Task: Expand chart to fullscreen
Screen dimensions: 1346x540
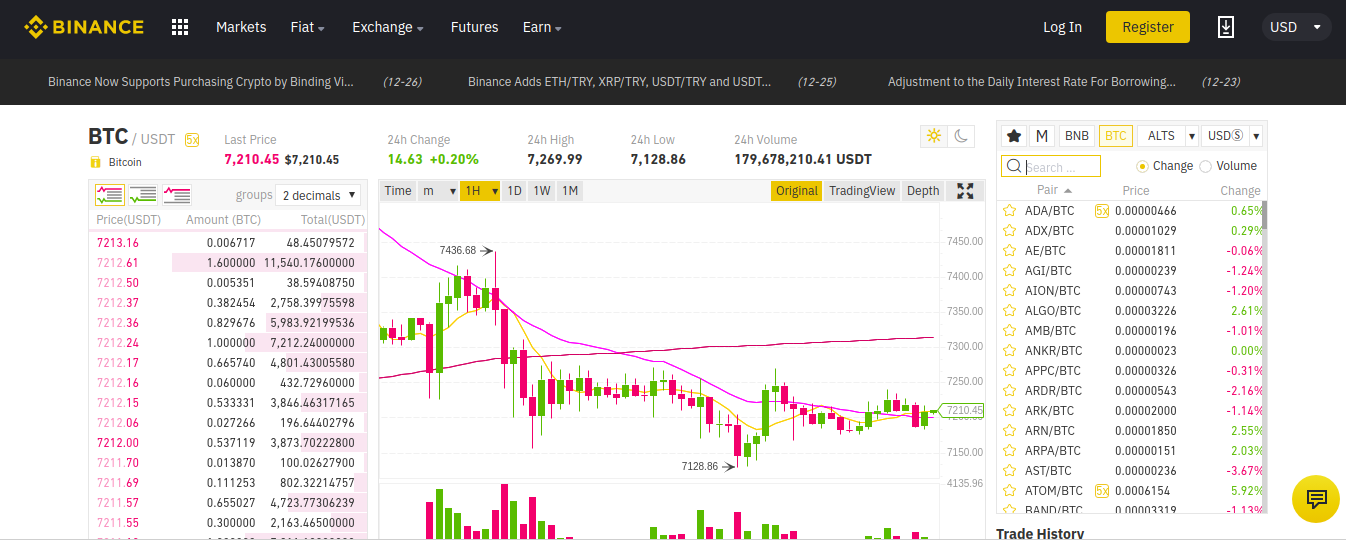Action: click(x=965, y=191)
